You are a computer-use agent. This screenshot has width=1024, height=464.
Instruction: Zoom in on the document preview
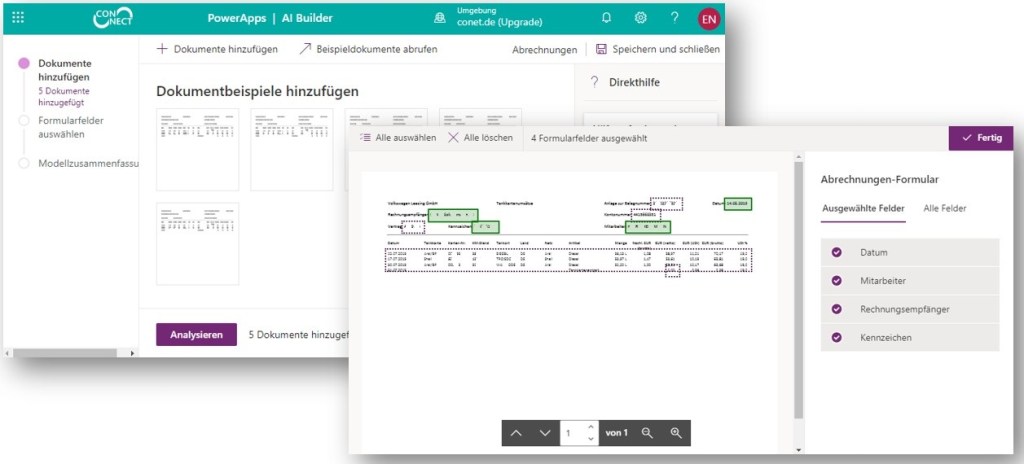pos(676,433)
